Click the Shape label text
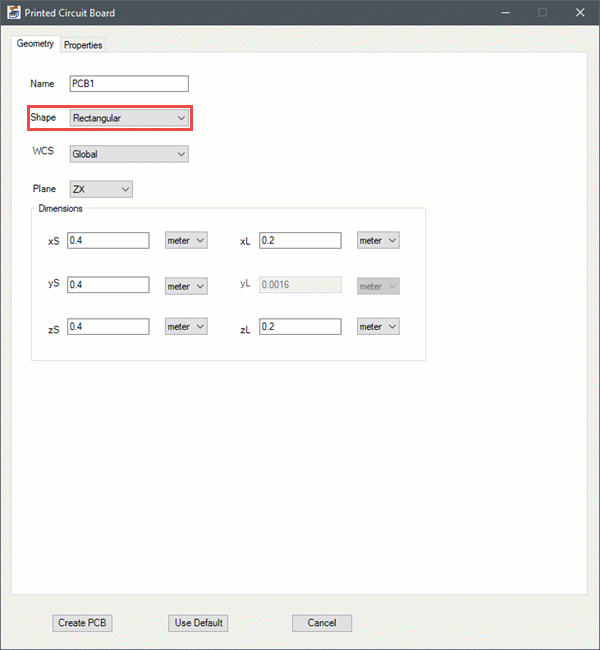This screenshot has width=600, height=650. coord(43,117)
